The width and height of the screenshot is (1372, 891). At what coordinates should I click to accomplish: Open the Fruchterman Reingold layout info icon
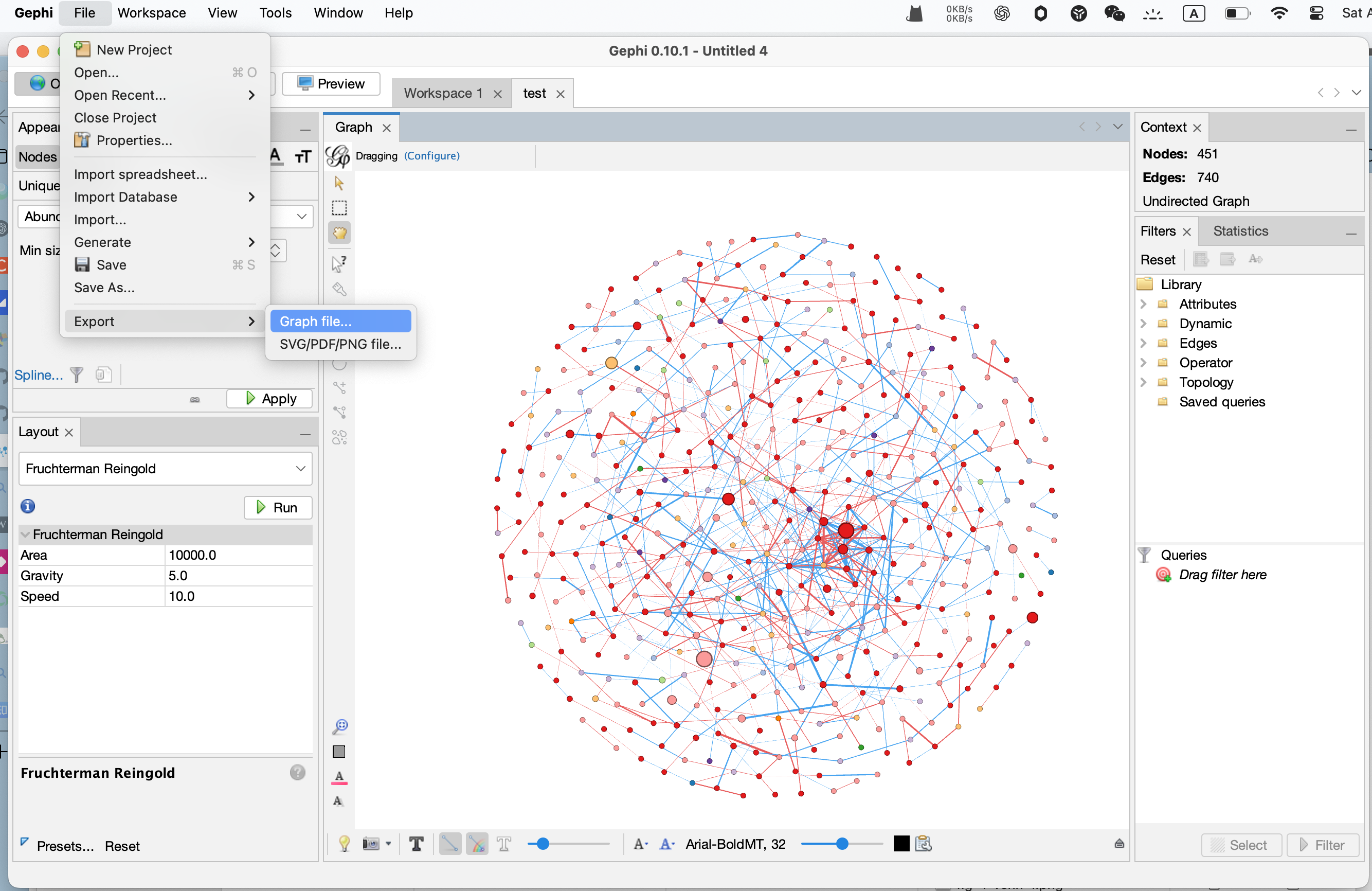[28, 506]
